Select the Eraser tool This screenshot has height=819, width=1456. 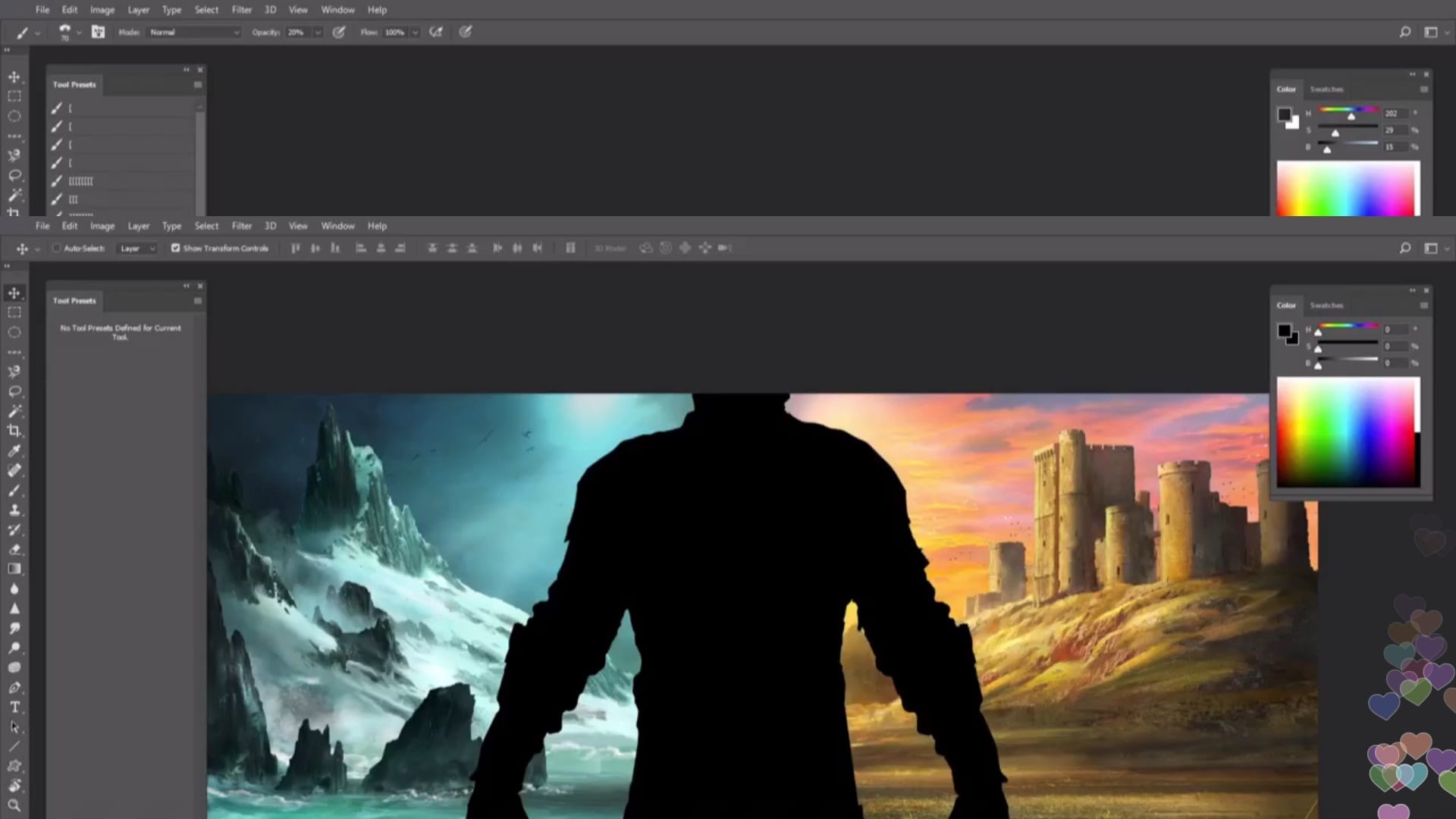coord(14,549)
